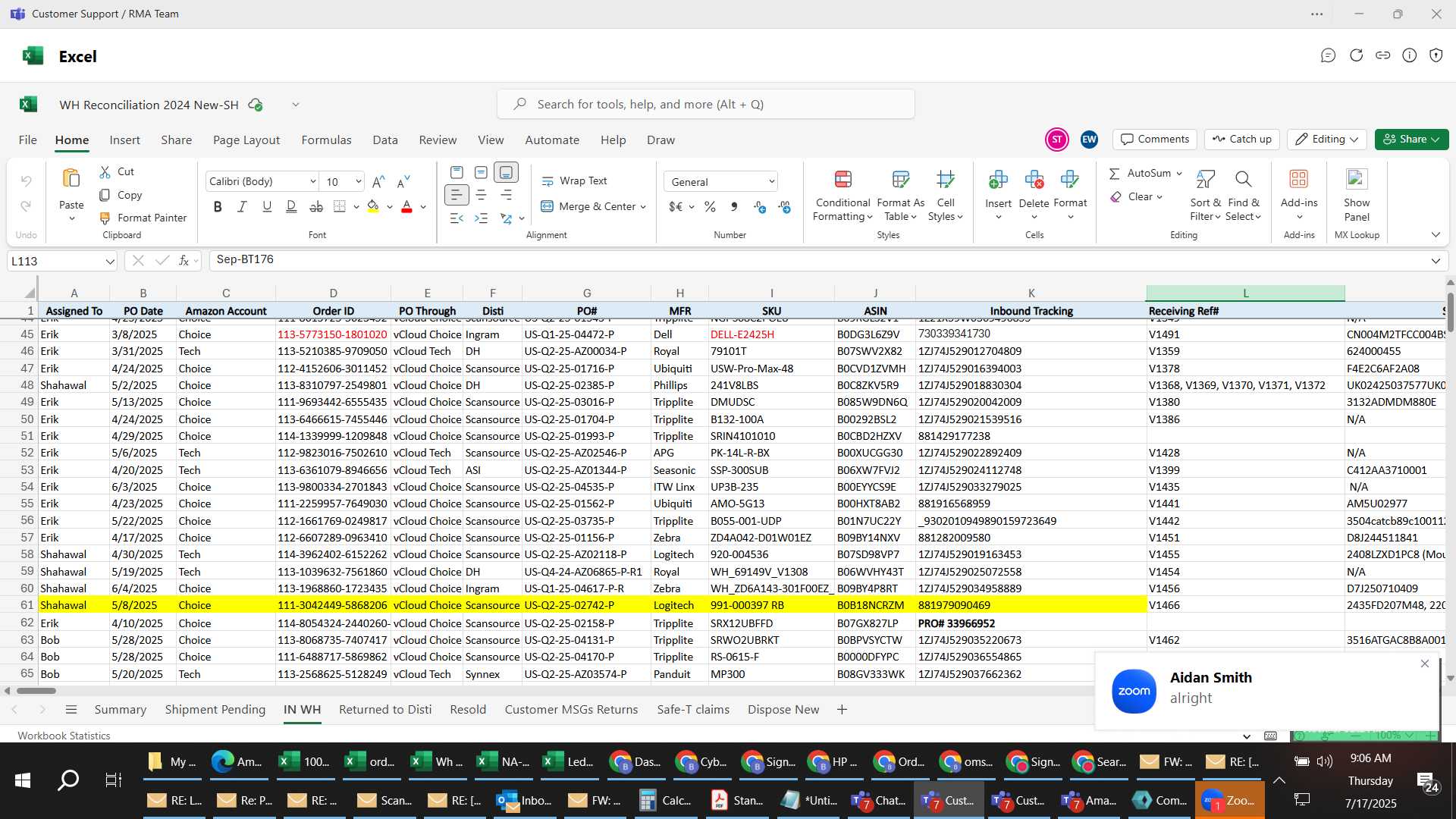Click Format cells icon
Image resolution: width=1456 pixels, height=819 pixels.
[x=1070, y=180]
